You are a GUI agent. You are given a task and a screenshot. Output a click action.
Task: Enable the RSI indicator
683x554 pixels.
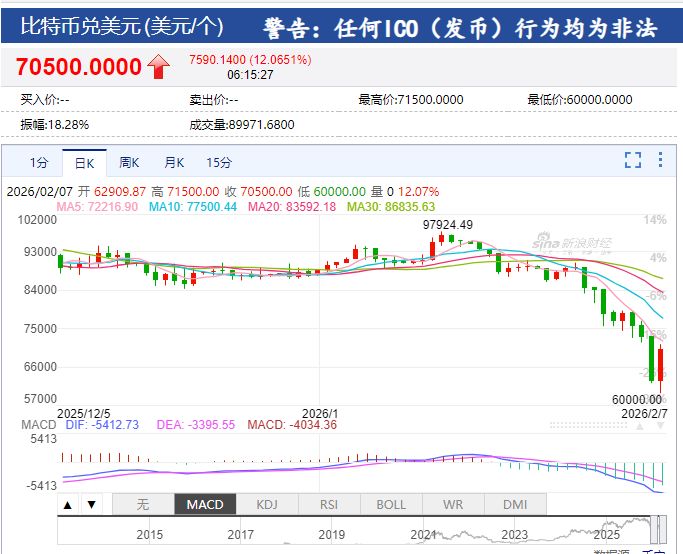click(x=329, y=505)
